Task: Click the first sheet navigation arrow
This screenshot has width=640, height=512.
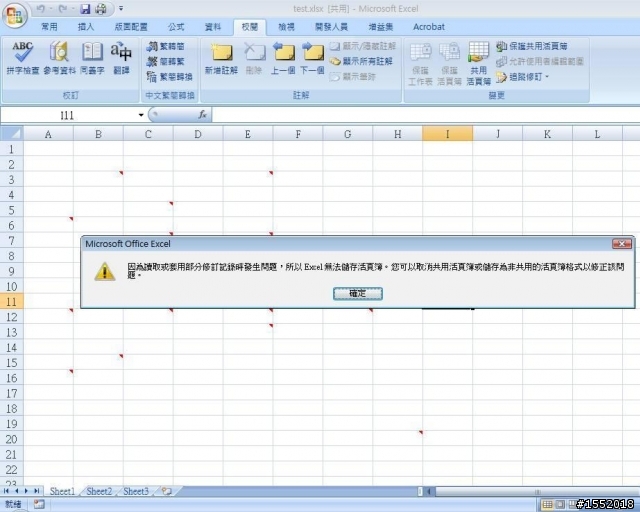Action: pyautogui.click(x=7, y=491)
